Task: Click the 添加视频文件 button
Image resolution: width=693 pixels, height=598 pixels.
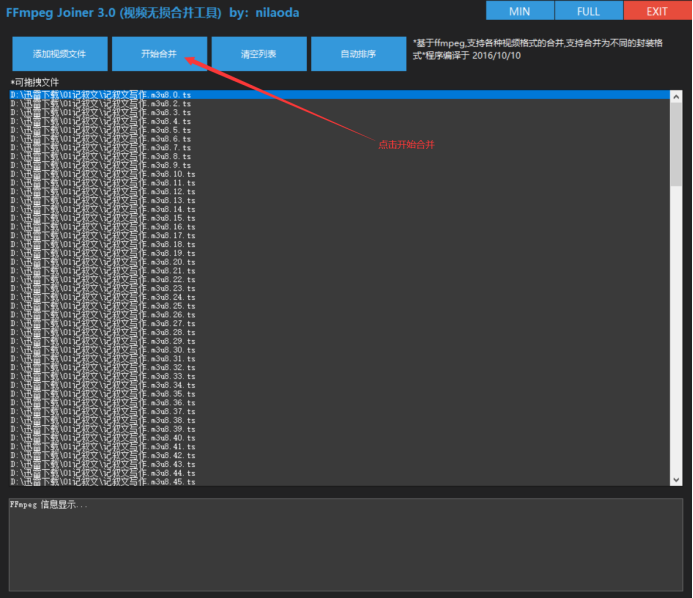Action: pyautogui.click(x=60, y=54)
